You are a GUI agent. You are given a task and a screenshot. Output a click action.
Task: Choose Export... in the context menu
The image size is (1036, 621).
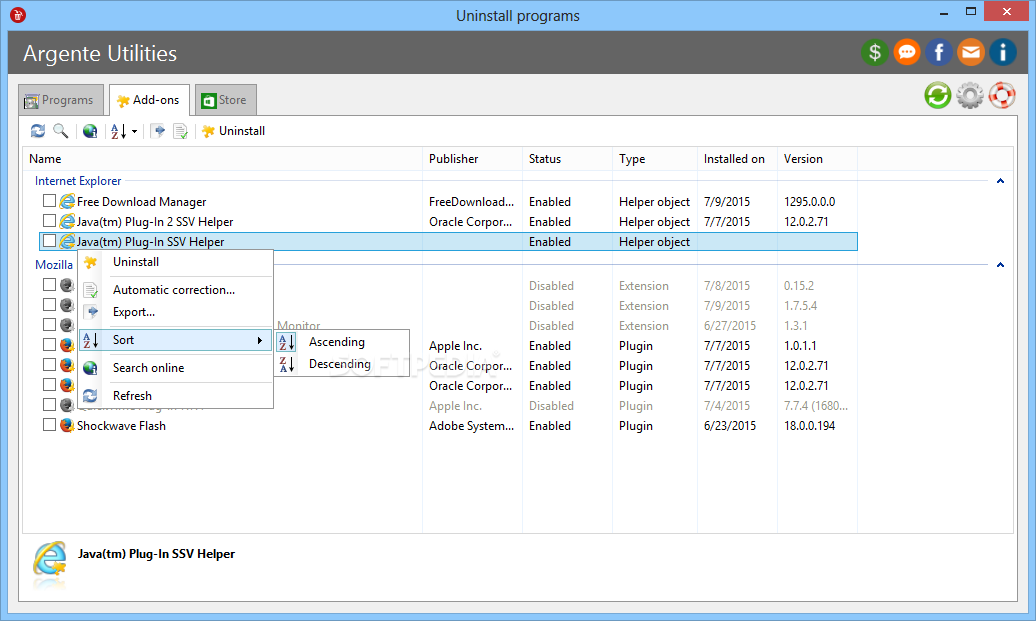[175, 312]
